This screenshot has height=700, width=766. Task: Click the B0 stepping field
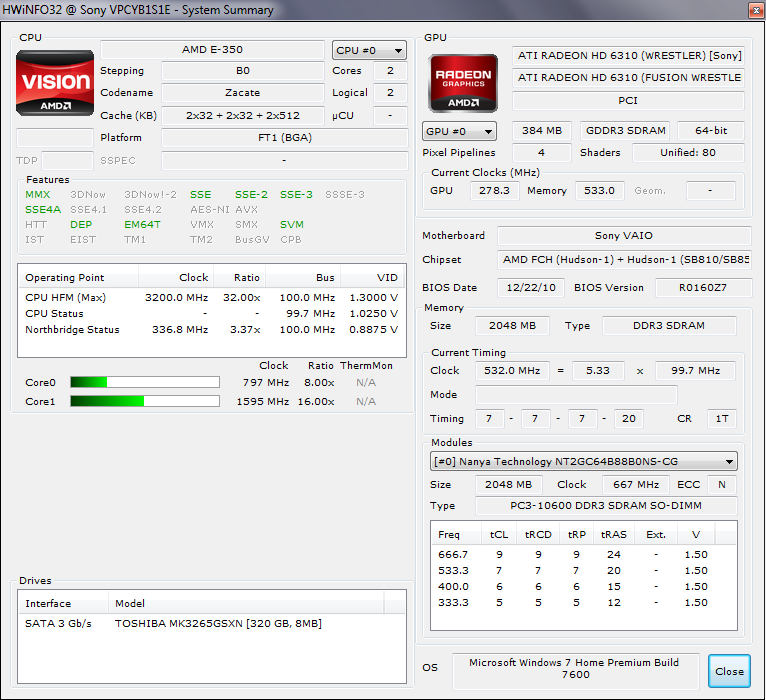[243, 70]
